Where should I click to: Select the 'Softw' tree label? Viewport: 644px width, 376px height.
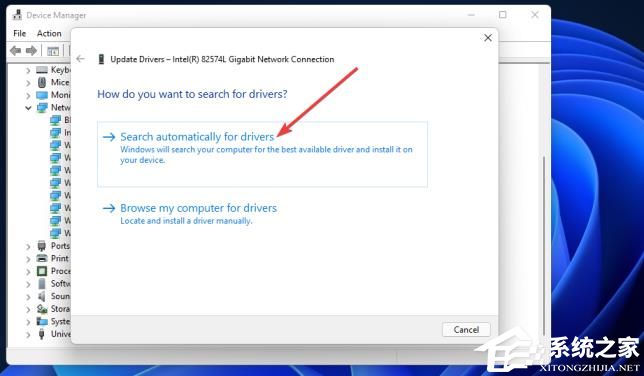[60, 284]
